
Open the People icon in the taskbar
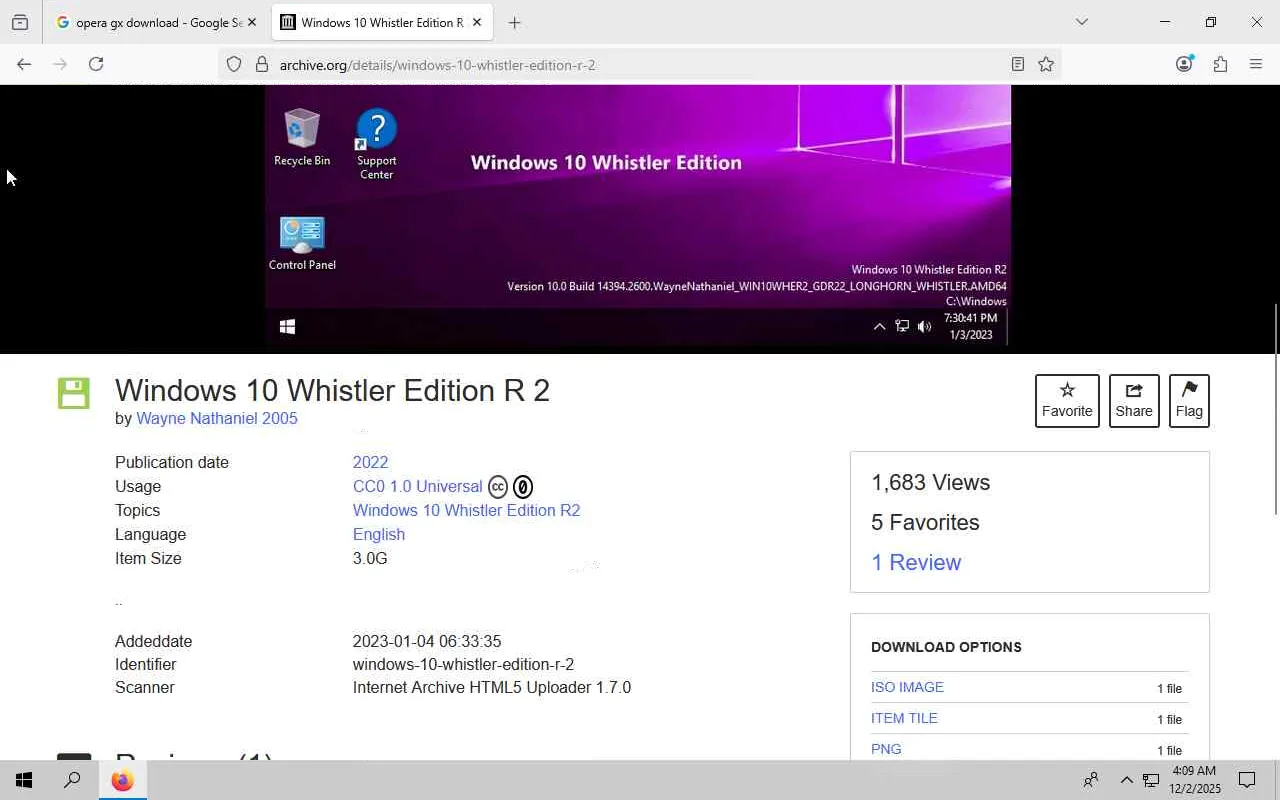click(x=1091, y=780)
